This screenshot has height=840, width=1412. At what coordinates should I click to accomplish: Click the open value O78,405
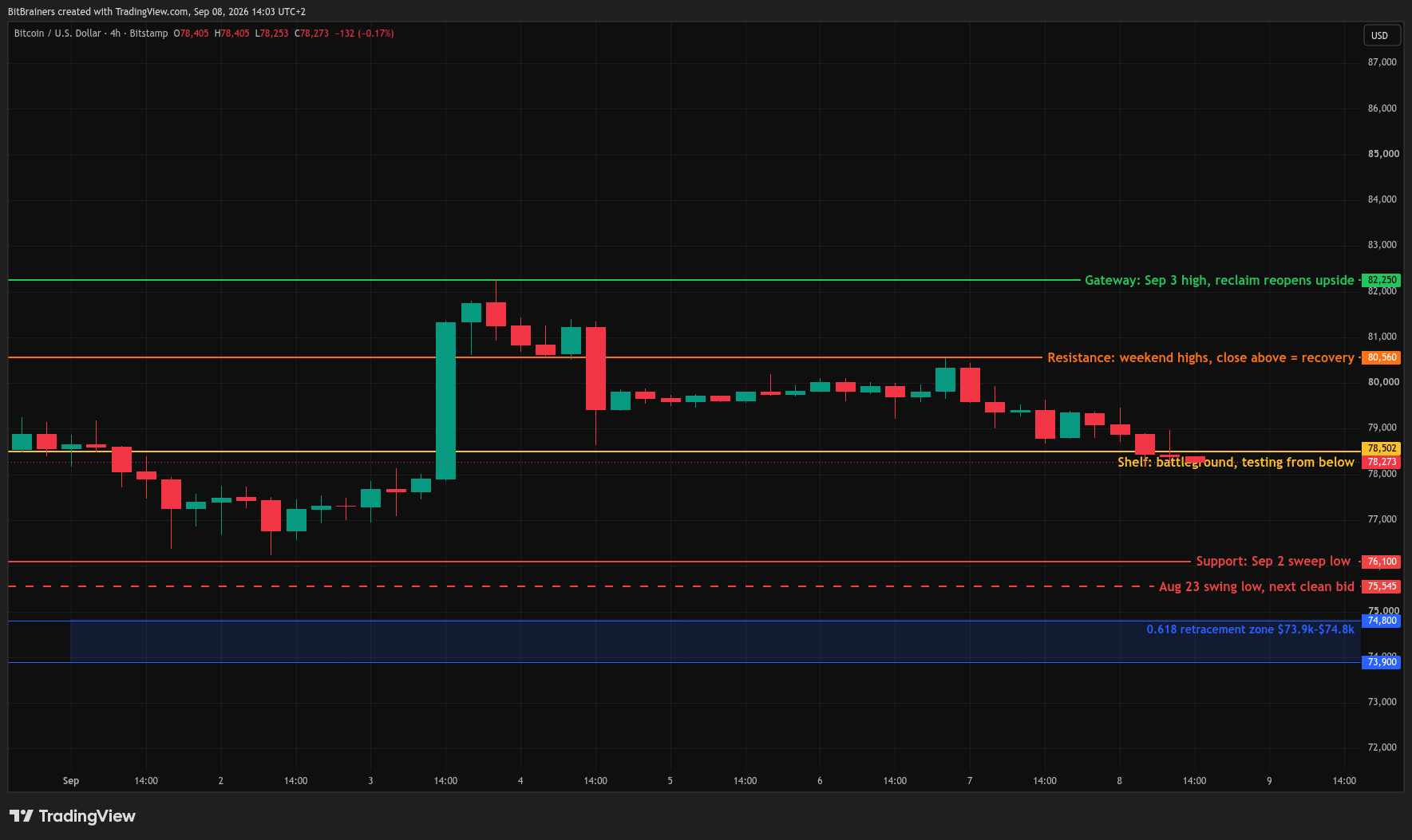192,34
